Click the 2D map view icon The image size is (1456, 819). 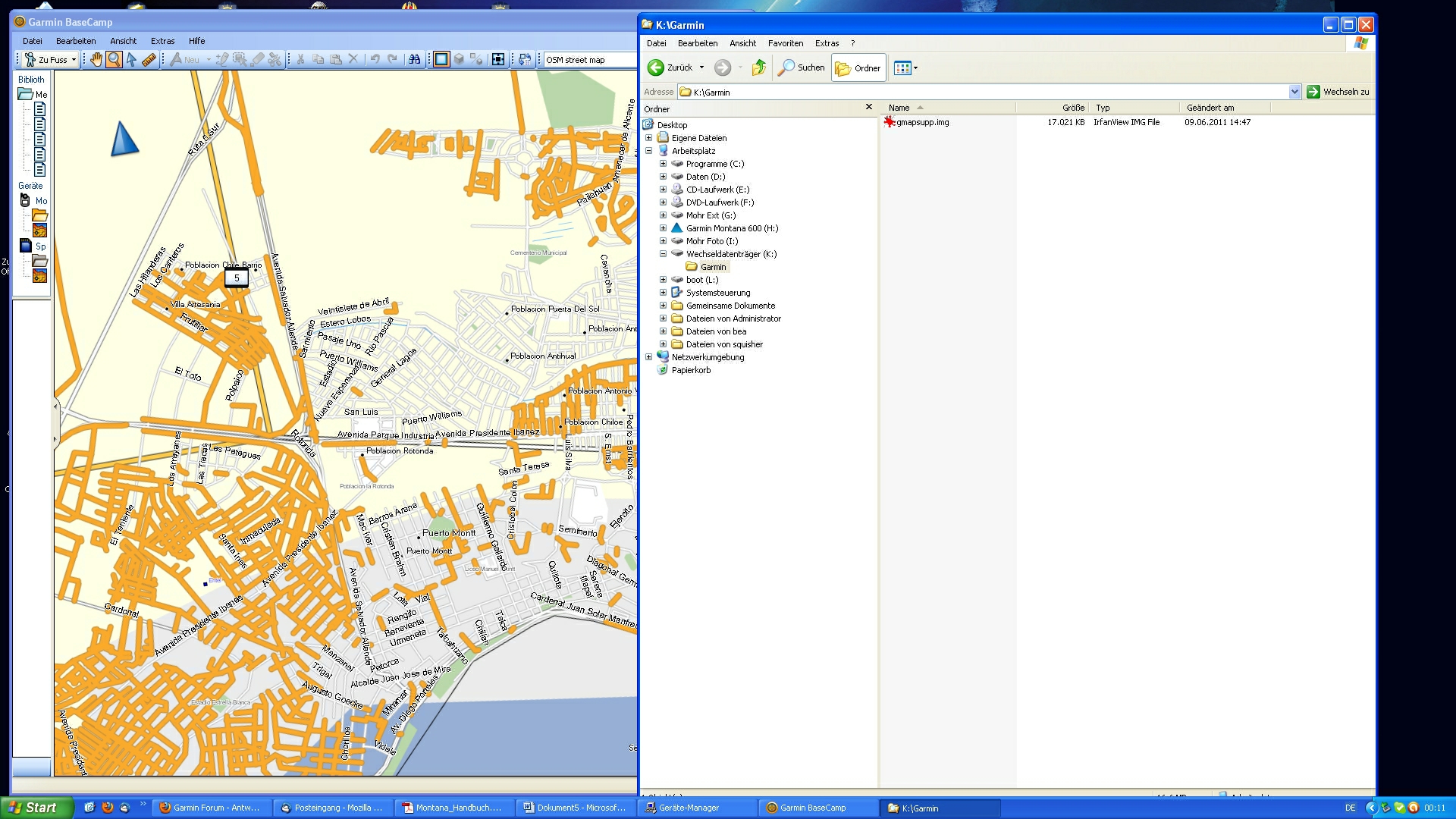pos(441,60)
